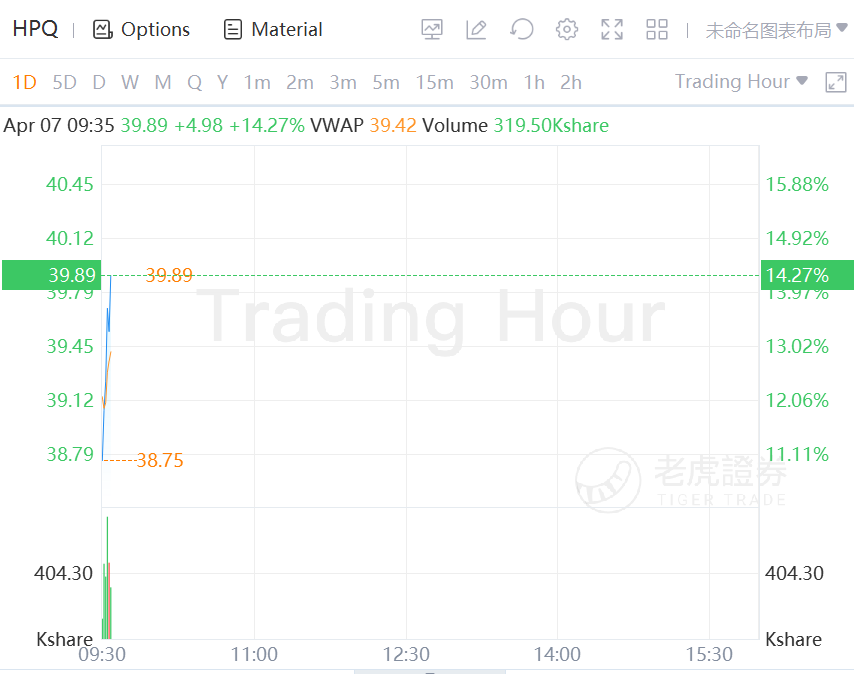Image resolution: width=854 pixels, height=674 pixels.
Task: Select the 30m interval
Action: coord(488,82)
